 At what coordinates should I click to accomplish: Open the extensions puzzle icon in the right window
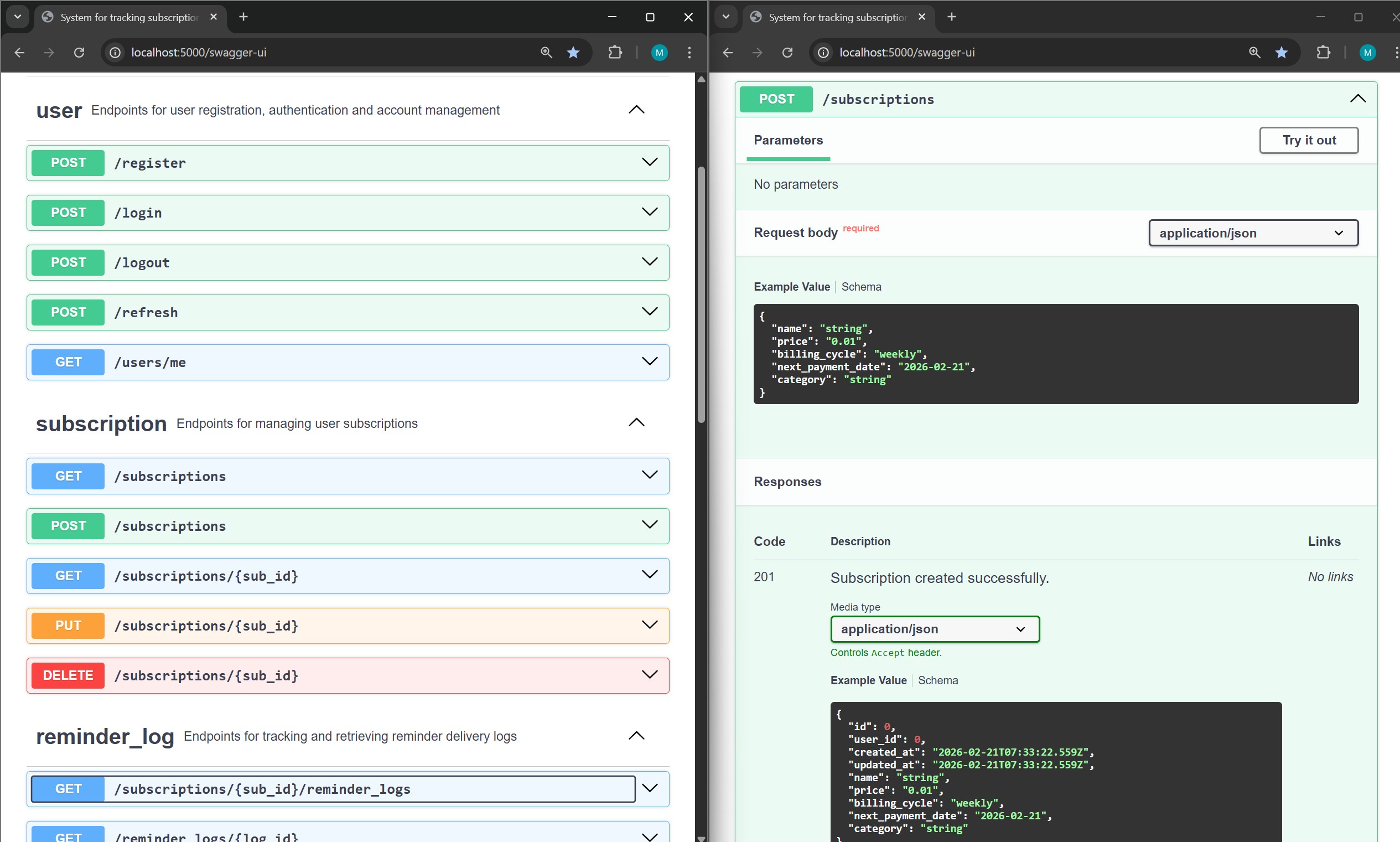pos(1324,52)
